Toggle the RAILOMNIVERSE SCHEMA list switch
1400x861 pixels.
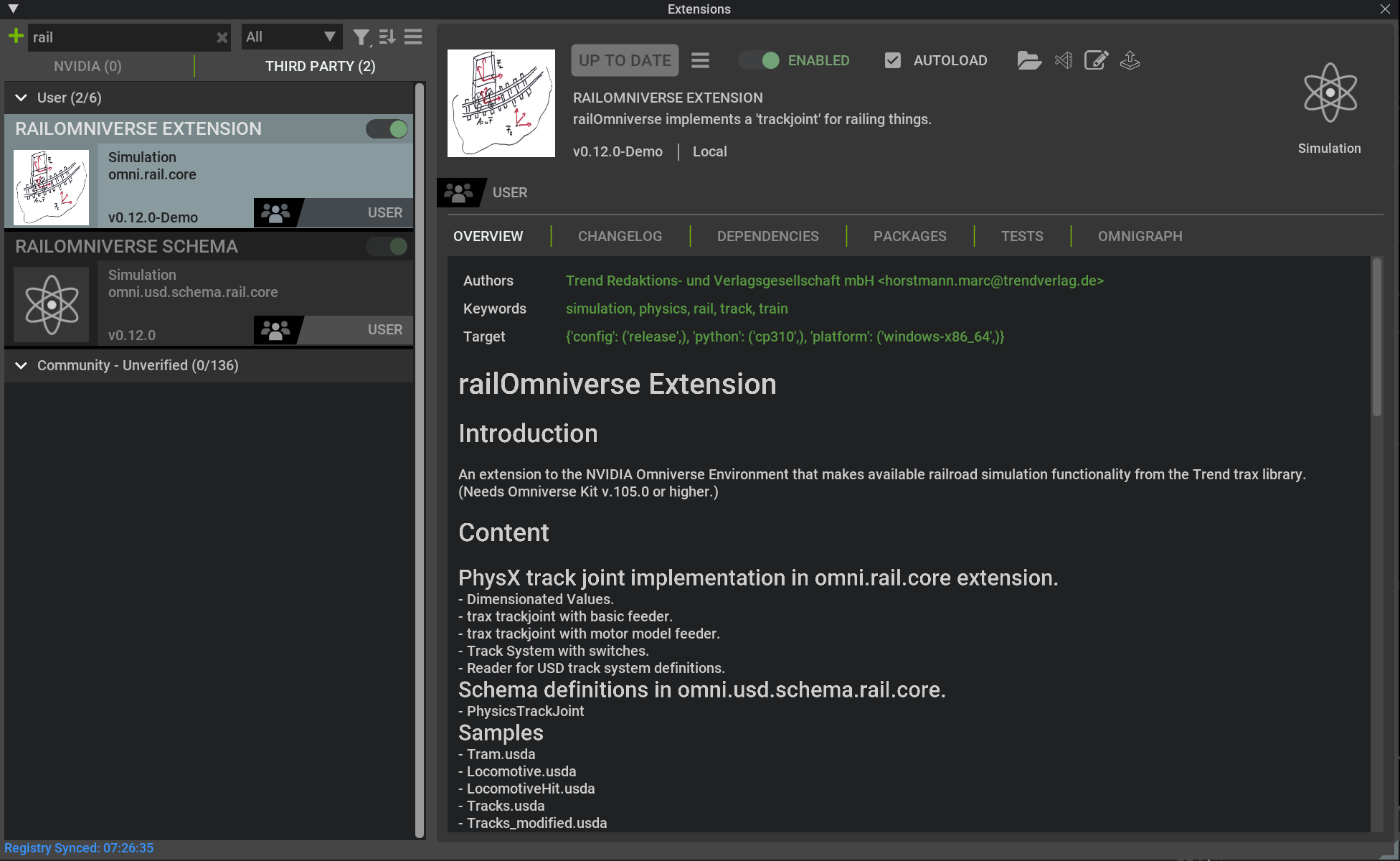click(x=387, y=246)
